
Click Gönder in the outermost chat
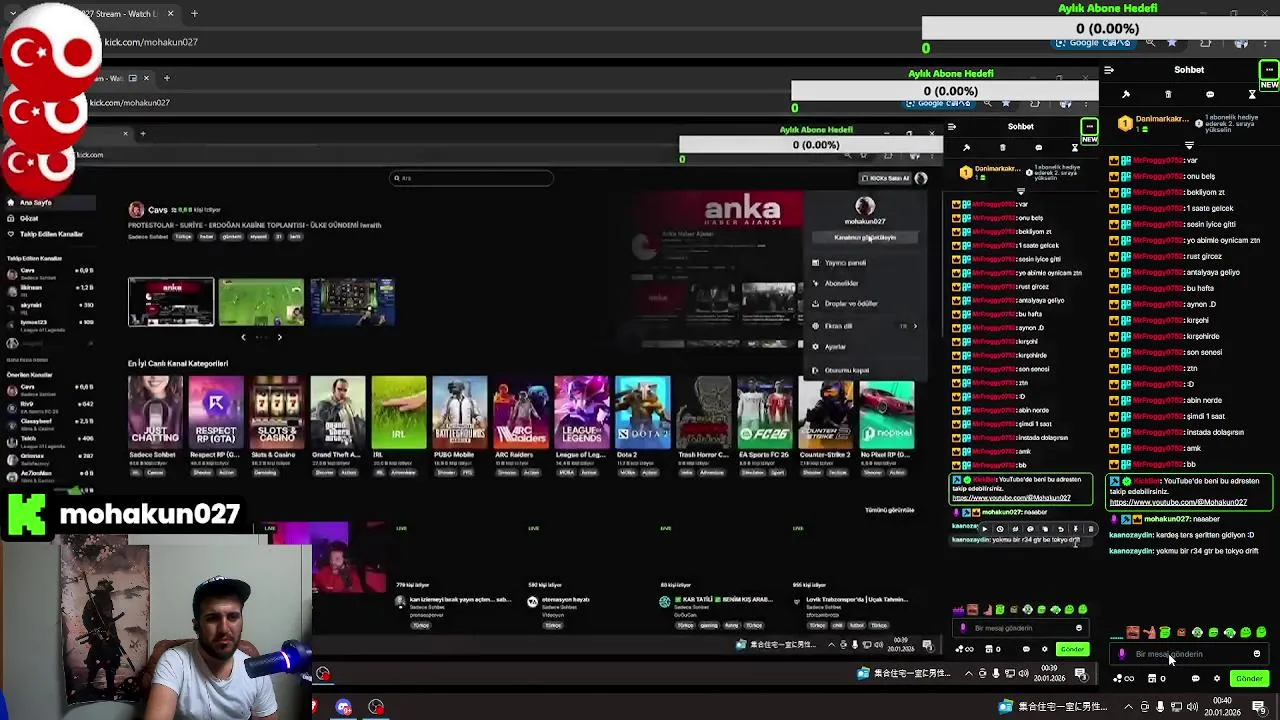click(1249, 679)
